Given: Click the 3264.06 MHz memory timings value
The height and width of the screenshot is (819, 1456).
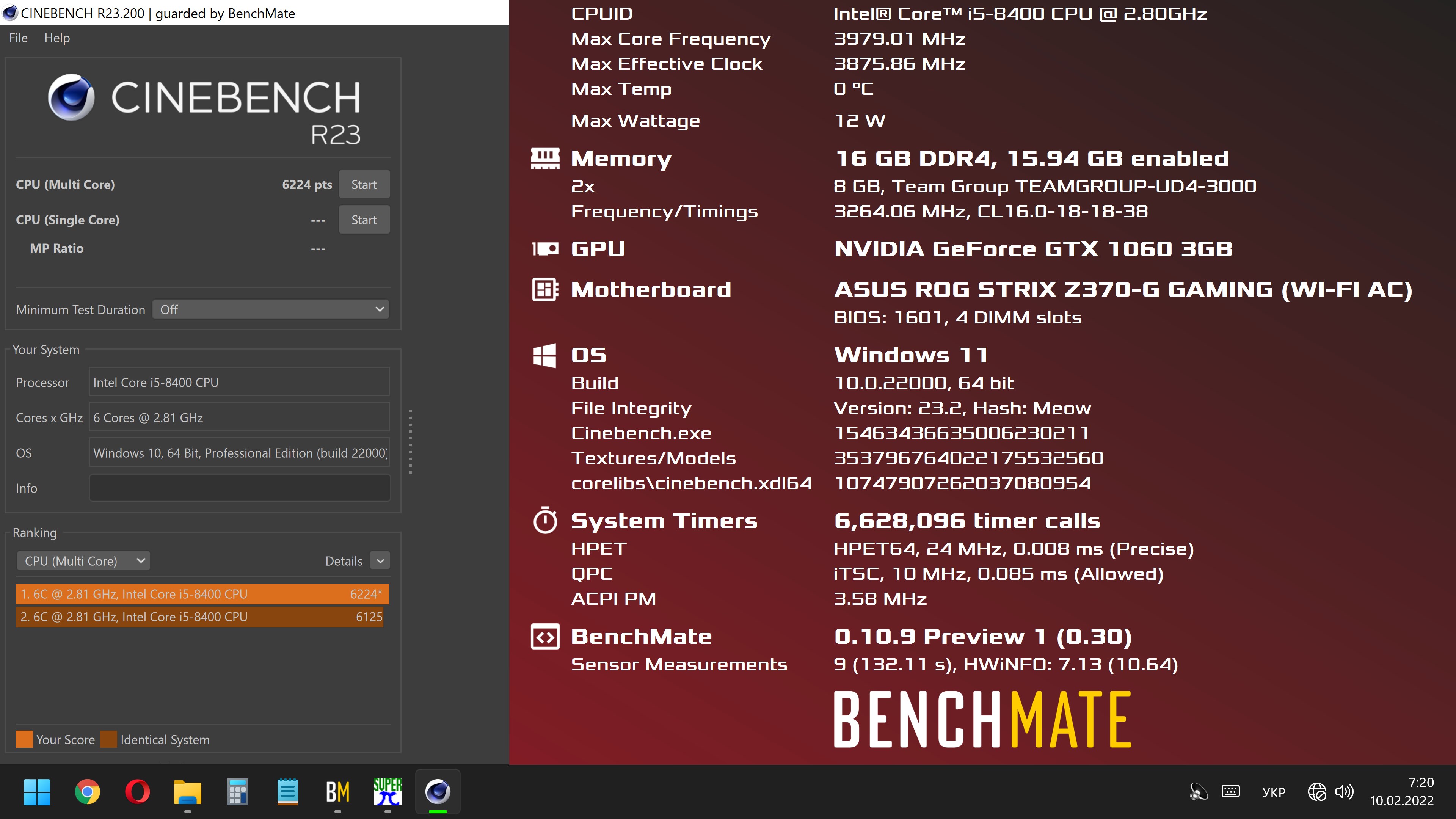Looking at the screenshot, I should point(991,212).
